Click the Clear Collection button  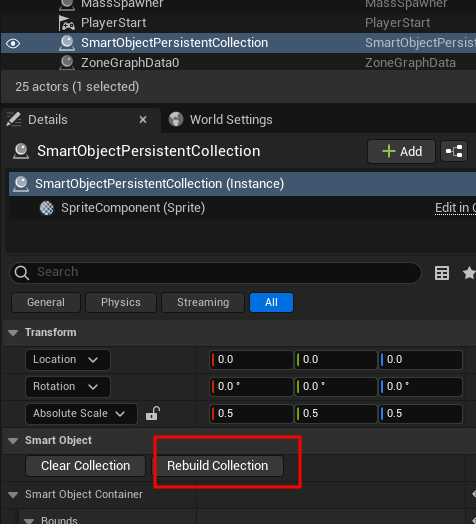tap(86, 466)
